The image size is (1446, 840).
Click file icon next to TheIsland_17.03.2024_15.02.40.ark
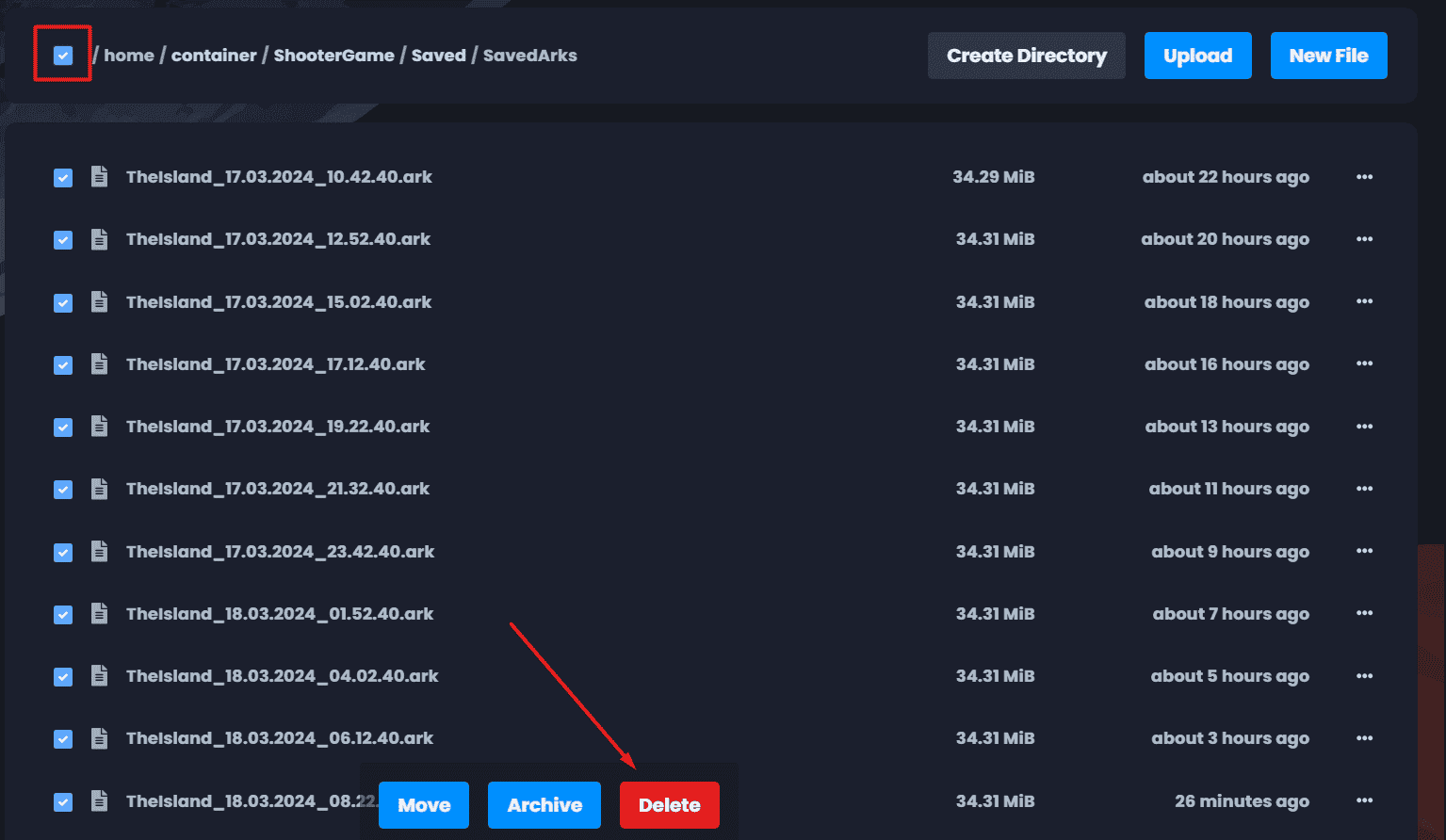pyautogui.click(x=99, y=302)
